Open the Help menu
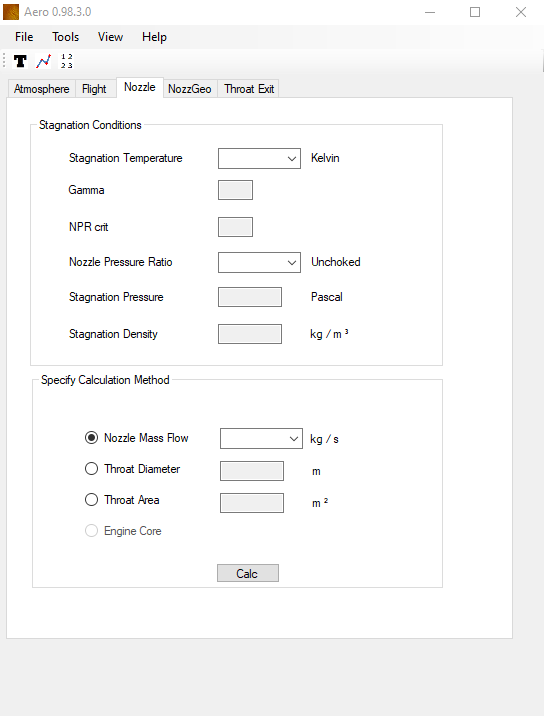544x716 pixels. [x=154, y=37]
